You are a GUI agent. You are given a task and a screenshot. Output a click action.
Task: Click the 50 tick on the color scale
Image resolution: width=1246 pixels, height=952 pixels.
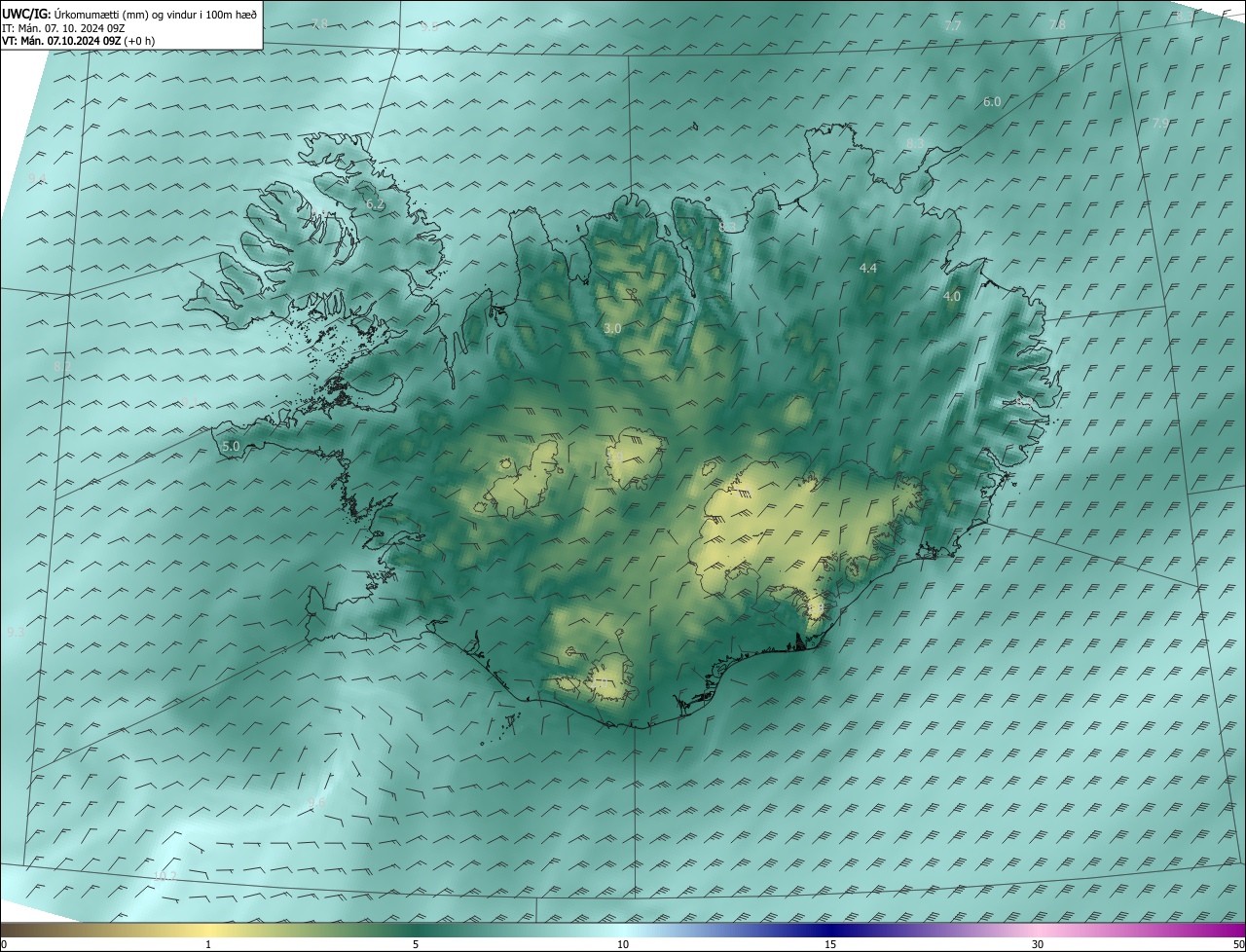1238,944
